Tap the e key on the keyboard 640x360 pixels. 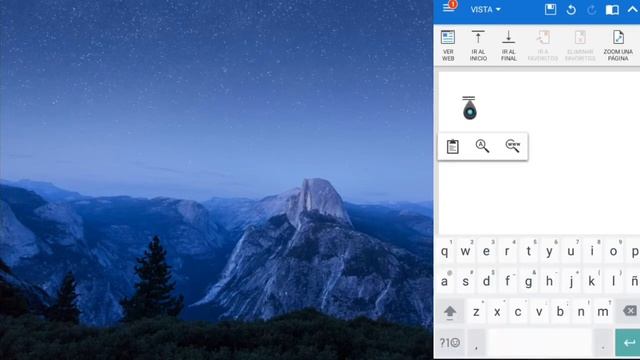[x=486, y=251]
